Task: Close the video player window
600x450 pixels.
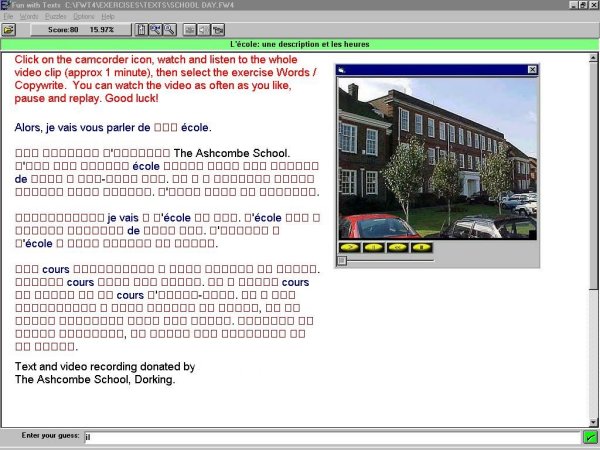Action: 532,70
